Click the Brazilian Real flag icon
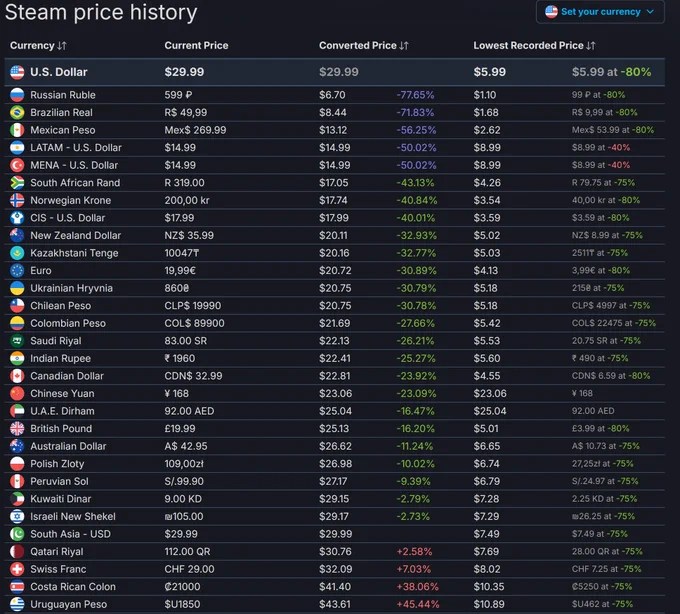 tap(17, 112)
